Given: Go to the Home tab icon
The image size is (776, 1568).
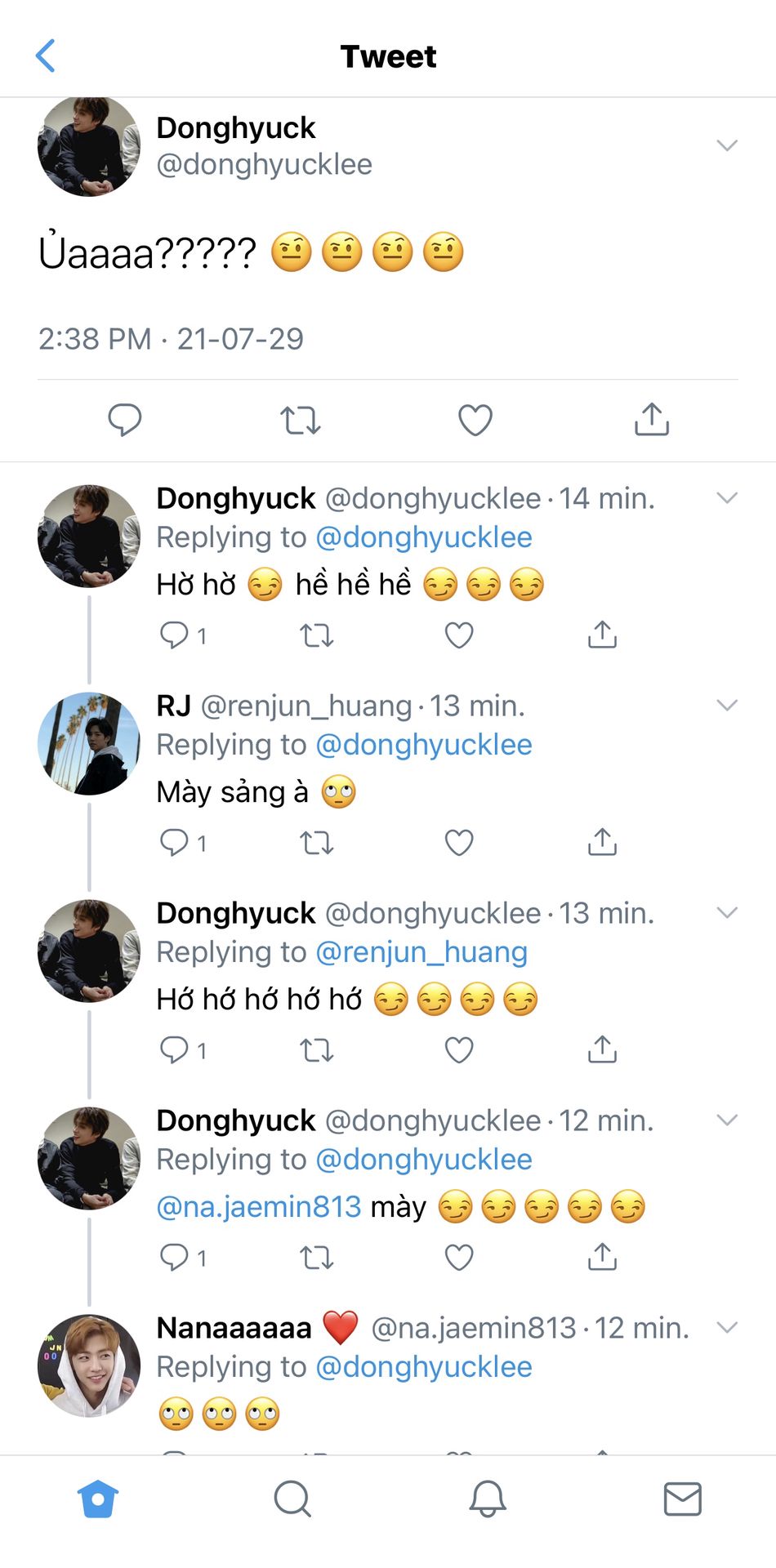Looking at the screenshot, I should coord(98,1499).
